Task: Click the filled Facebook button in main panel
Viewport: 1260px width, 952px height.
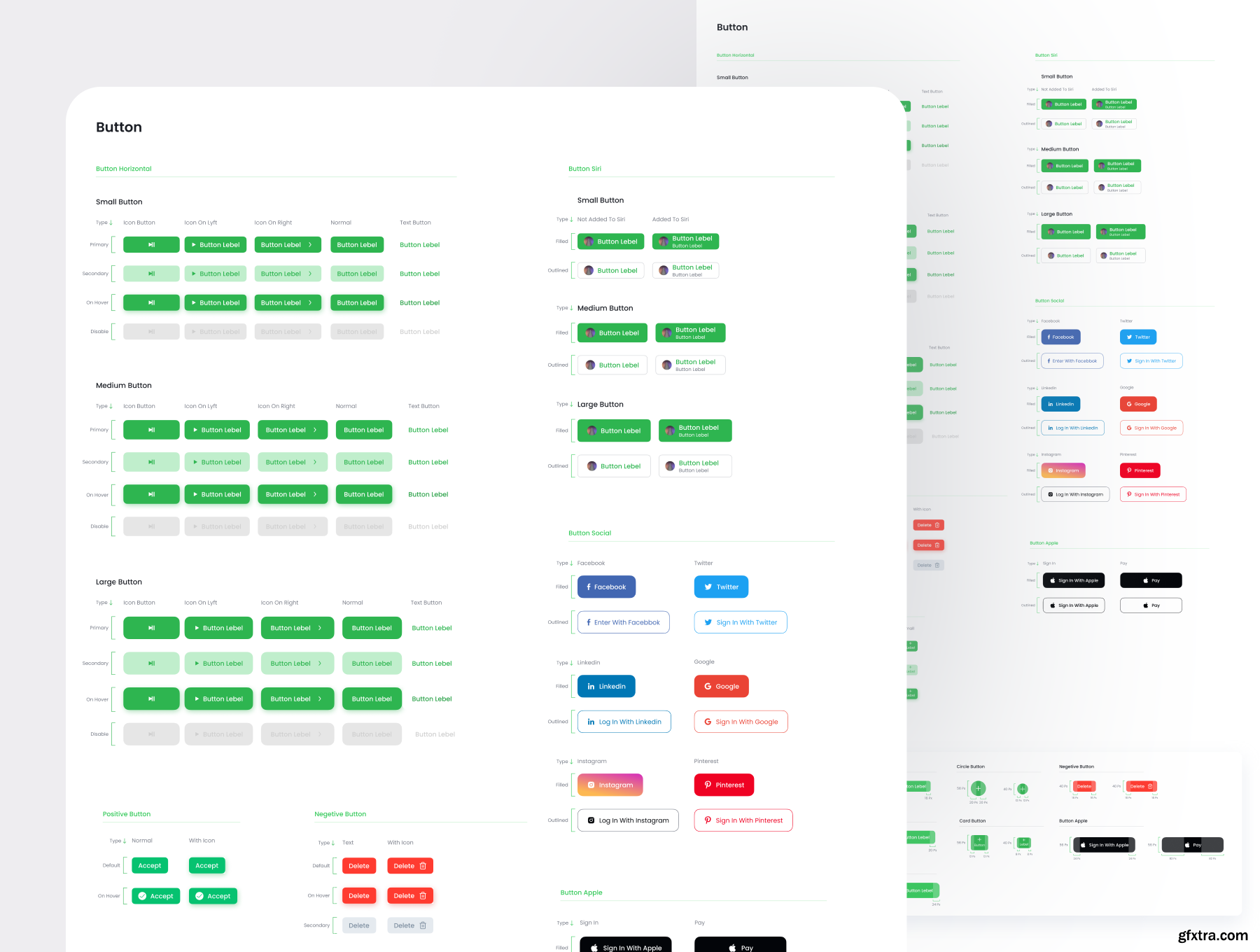Action: coord(606,587)
